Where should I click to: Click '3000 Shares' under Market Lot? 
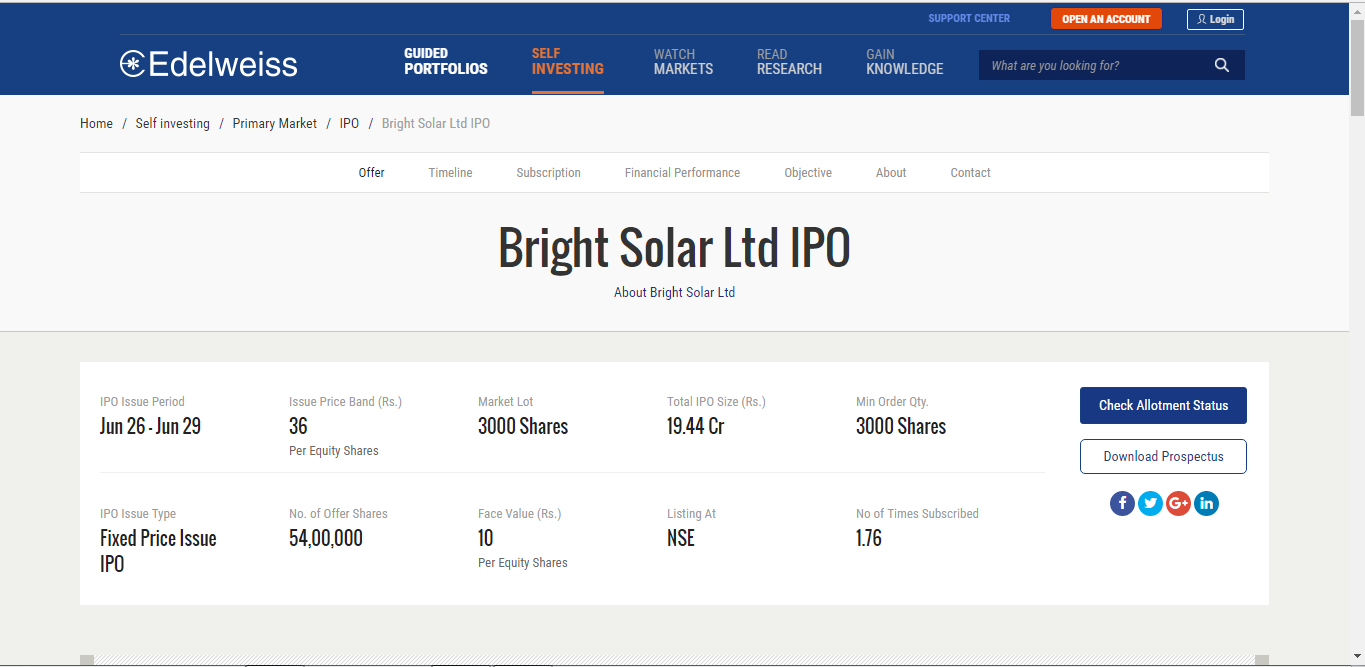pos(523,426)
